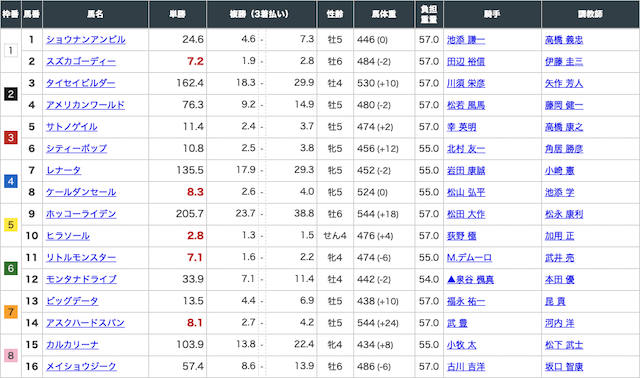This screenshot has width=640, height=378.
Task: Open trainer 角居 勝彦 page
Action: [564, 149]
